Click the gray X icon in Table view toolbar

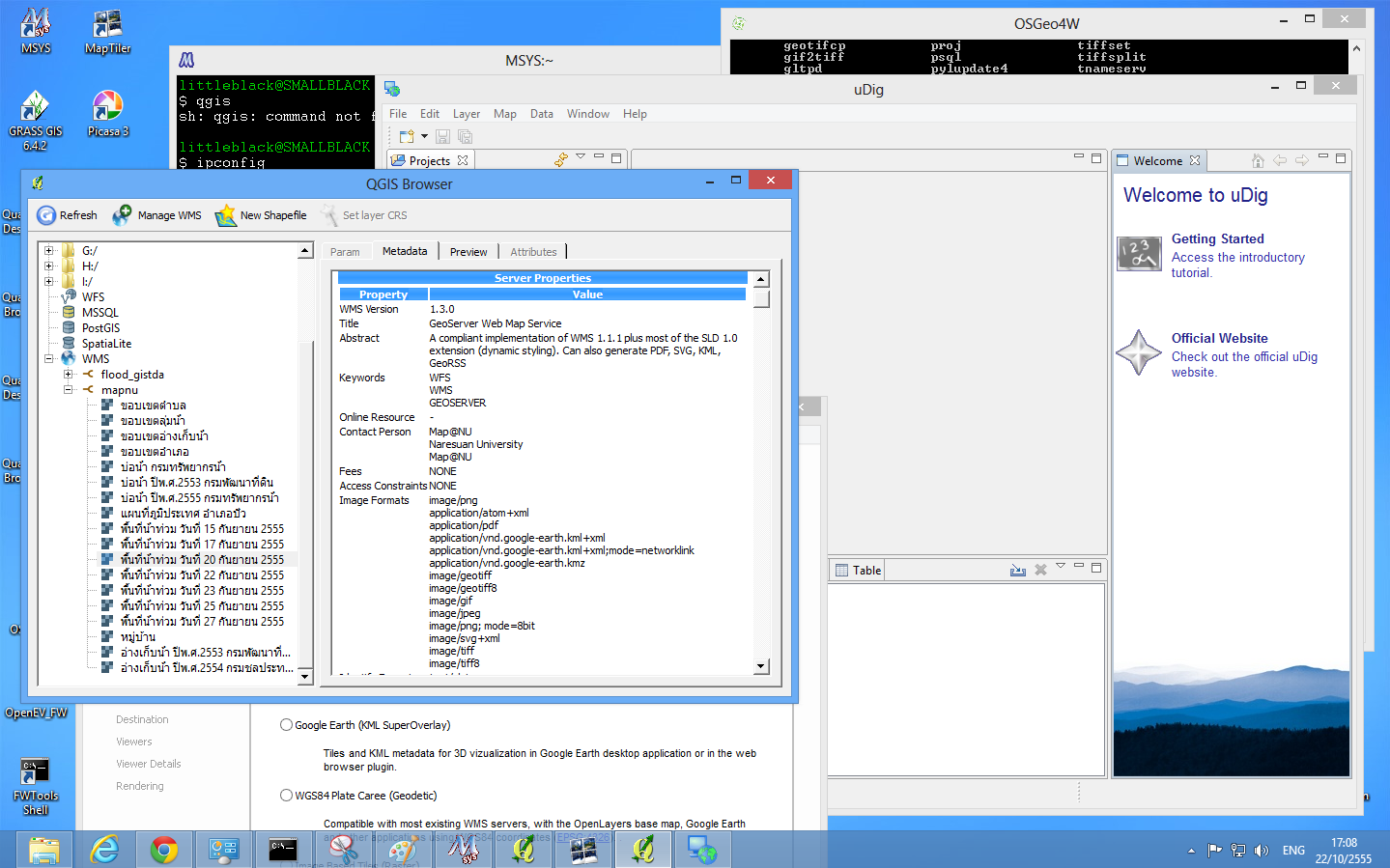point(1041,570)
